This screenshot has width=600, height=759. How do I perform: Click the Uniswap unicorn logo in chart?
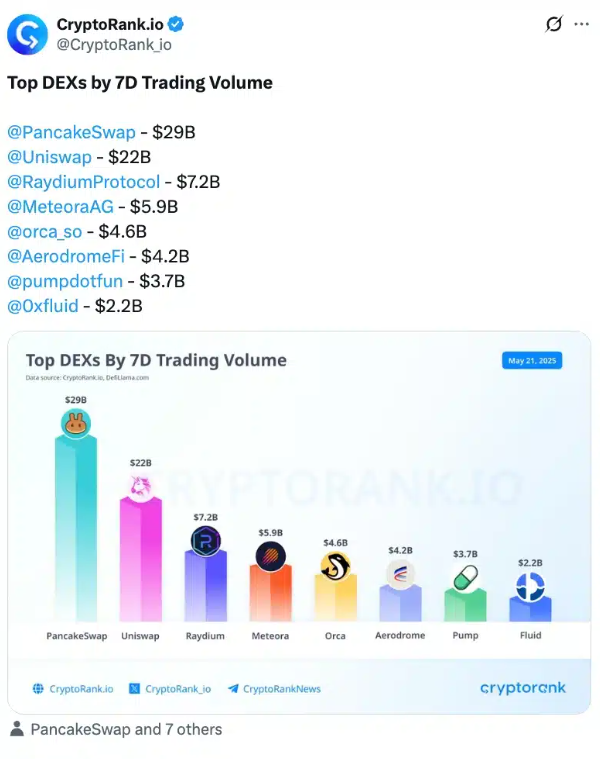click(x=141, y=486)
